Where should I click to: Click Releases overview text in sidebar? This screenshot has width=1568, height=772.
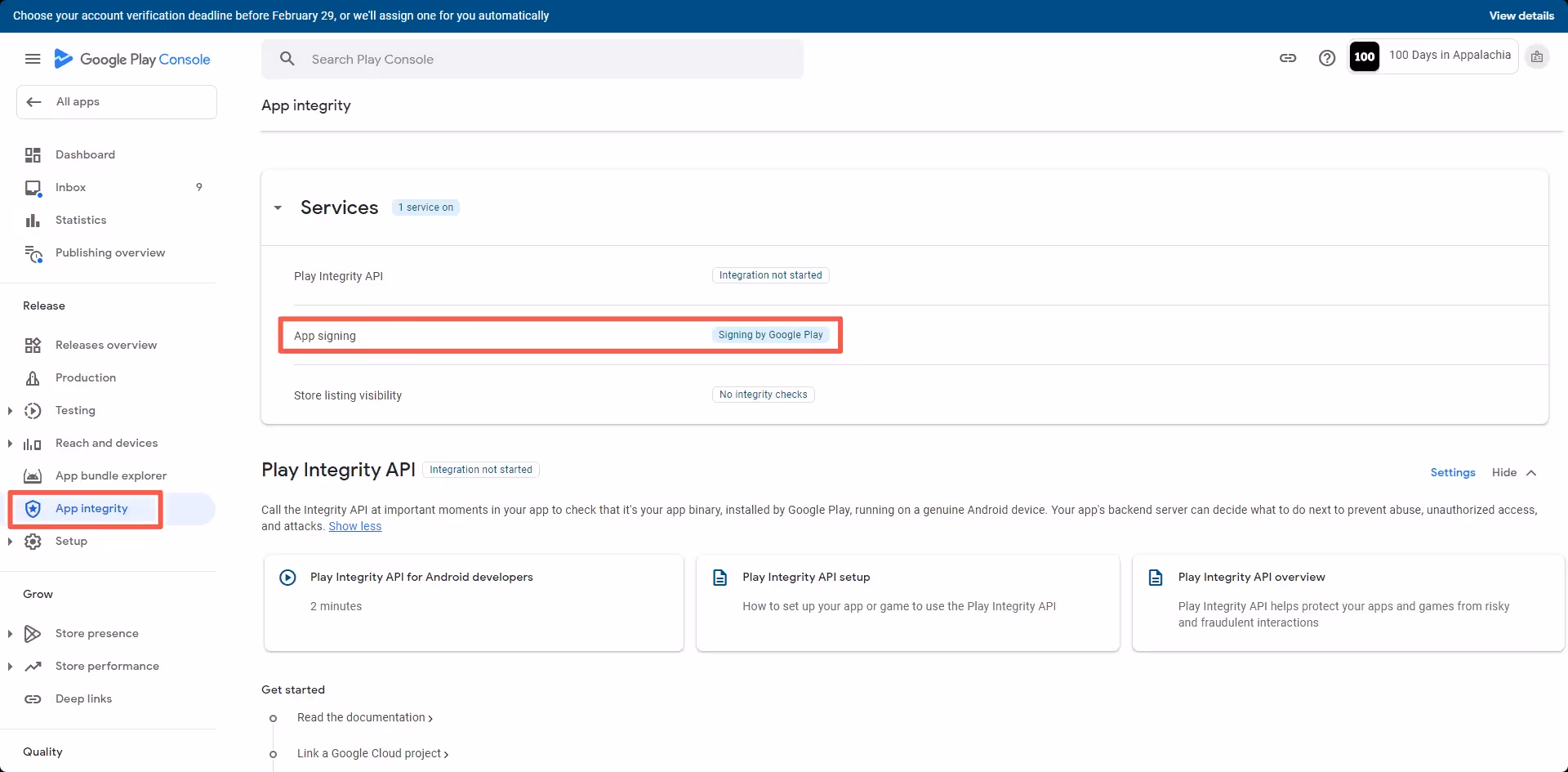pyautogui.click(x=106, y=345)
